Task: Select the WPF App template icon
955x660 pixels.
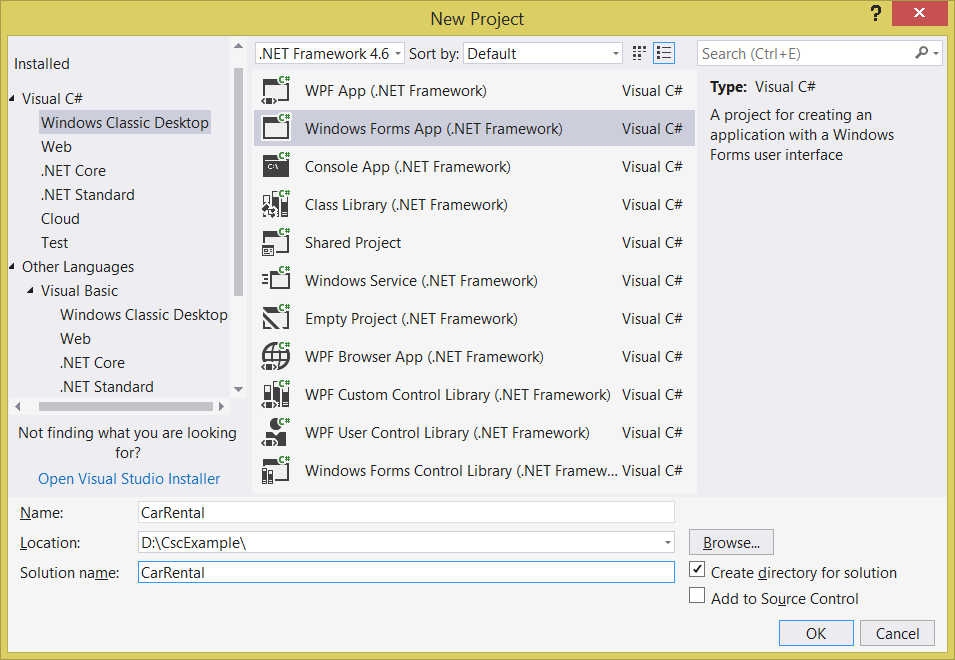Action: coord(276,90)
